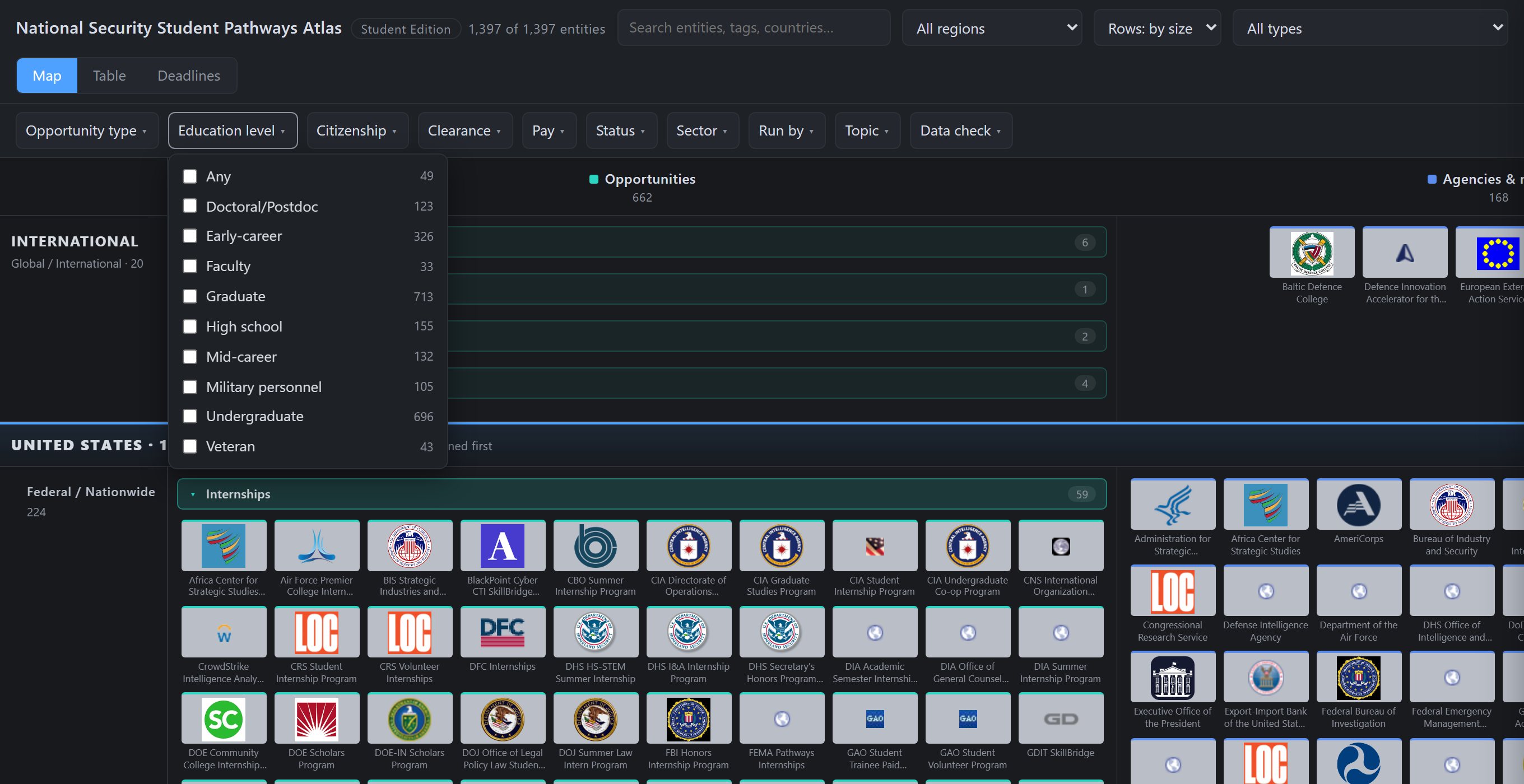The image size is (1524, 784).
Task: Select the CBO Summer Internship Program tile
Action: [595, 559]
